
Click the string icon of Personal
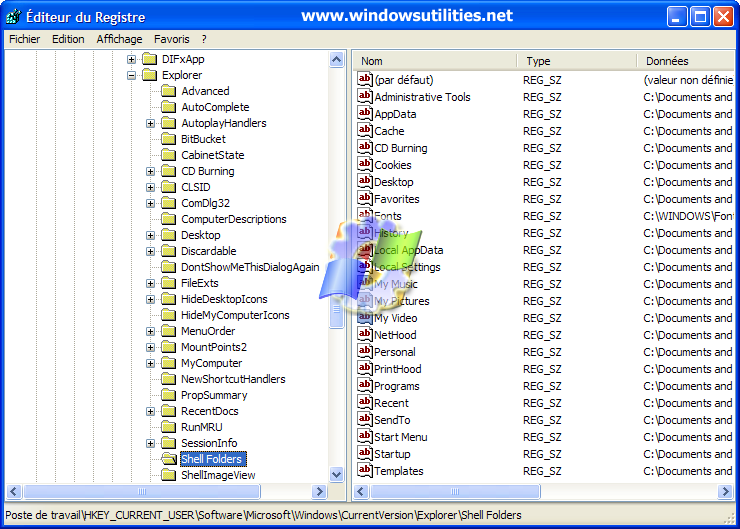365,352
